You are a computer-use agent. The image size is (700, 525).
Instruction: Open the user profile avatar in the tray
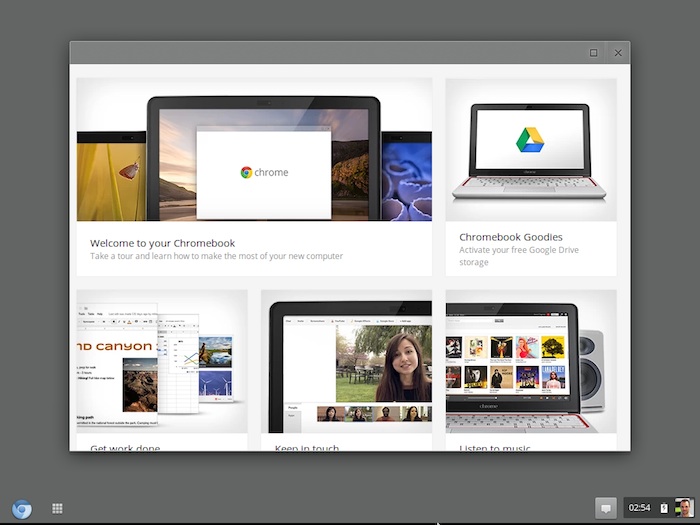tap(683, 508)
